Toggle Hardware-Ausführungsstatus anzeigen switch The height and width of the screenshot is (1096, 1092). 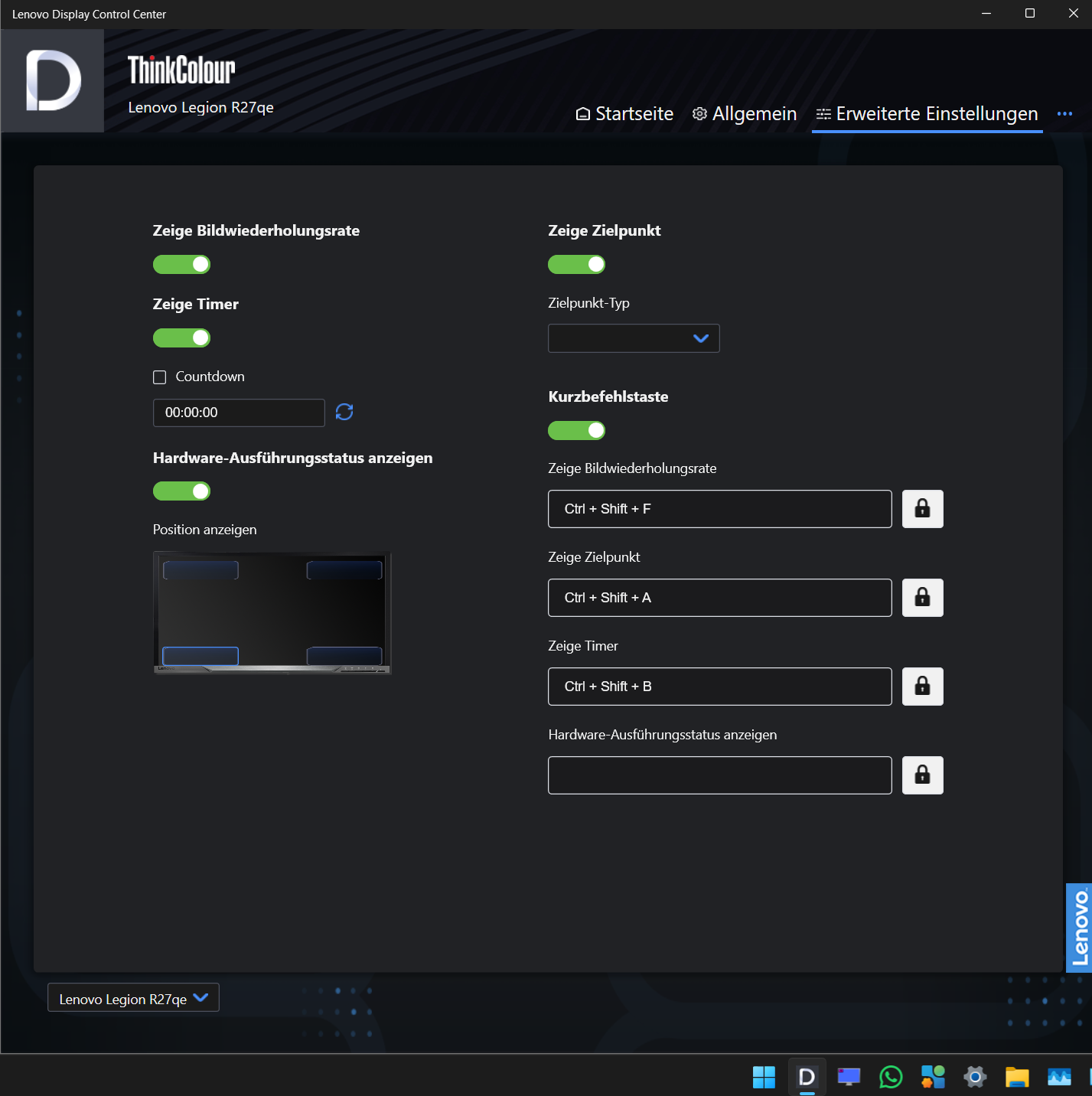coord(182,491)
